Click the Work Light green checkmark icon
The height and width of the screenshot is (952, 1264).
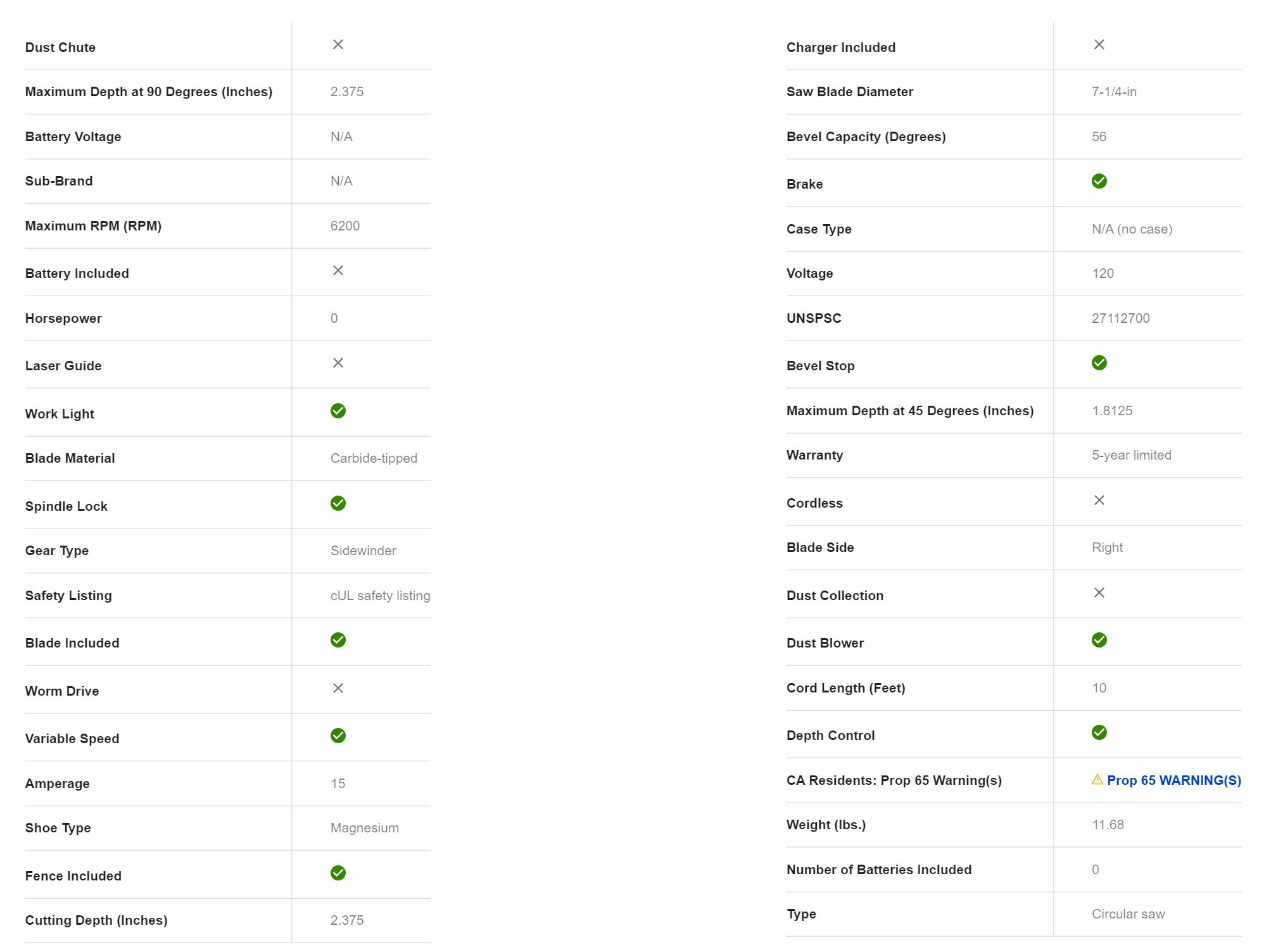pos(338,411)
